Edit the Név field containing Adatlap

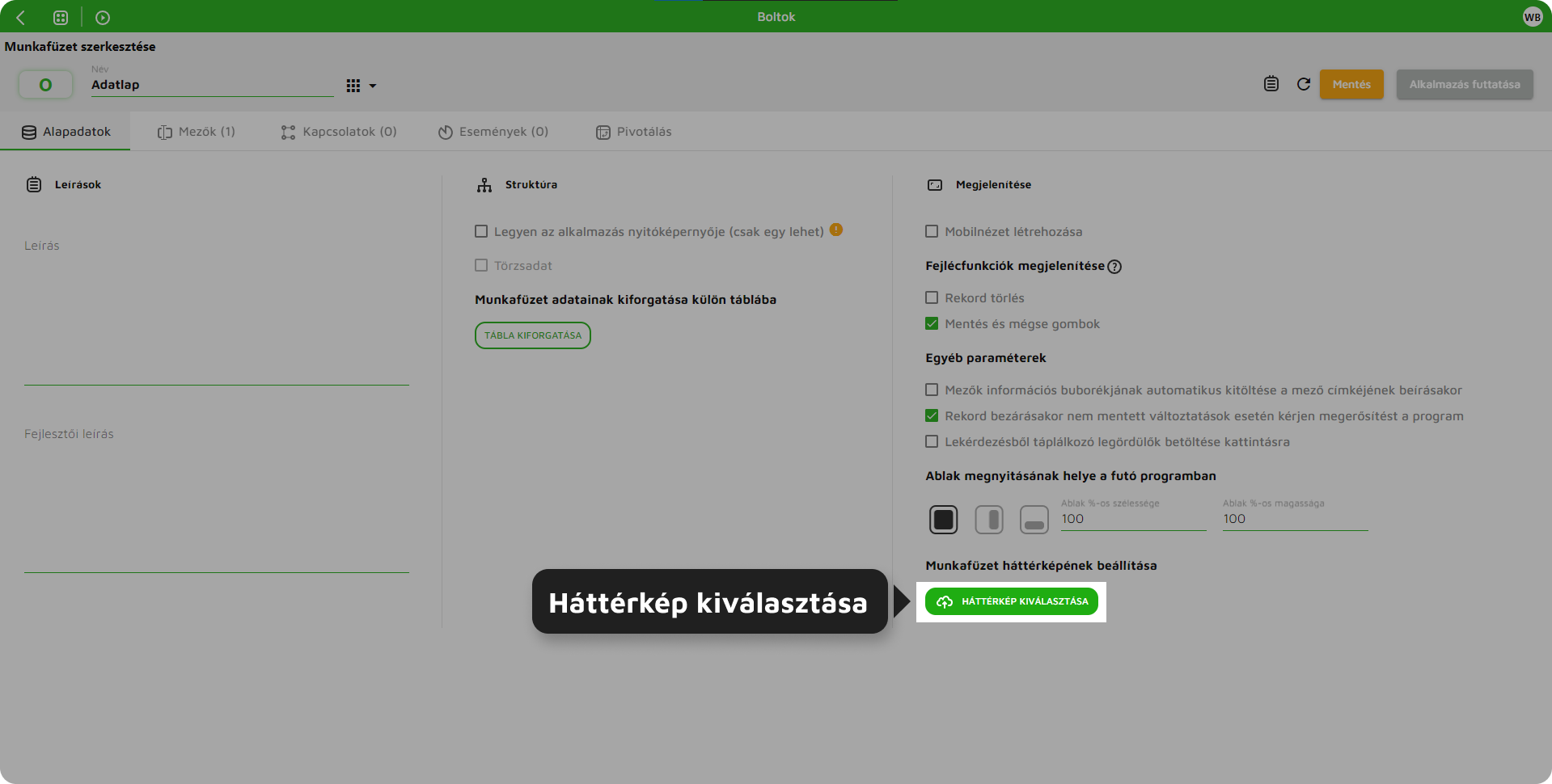[212, 85]
